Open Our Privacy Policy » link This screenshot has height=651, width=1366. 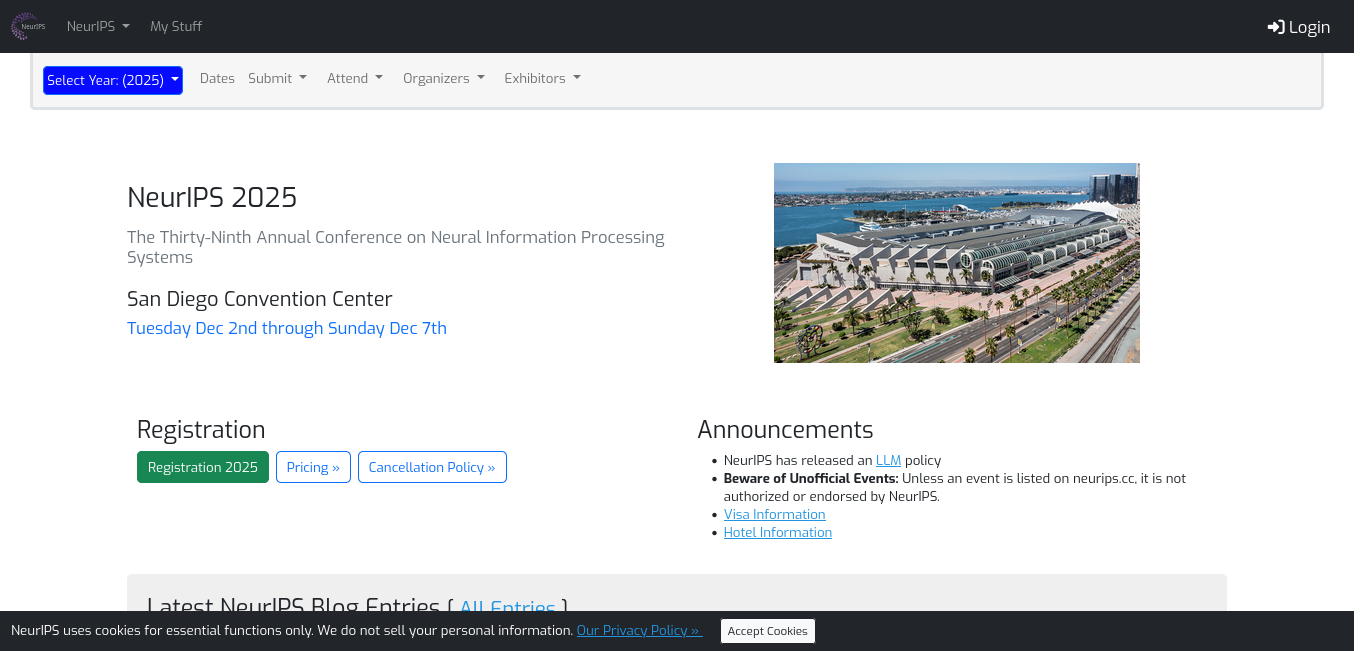[640, 630]
